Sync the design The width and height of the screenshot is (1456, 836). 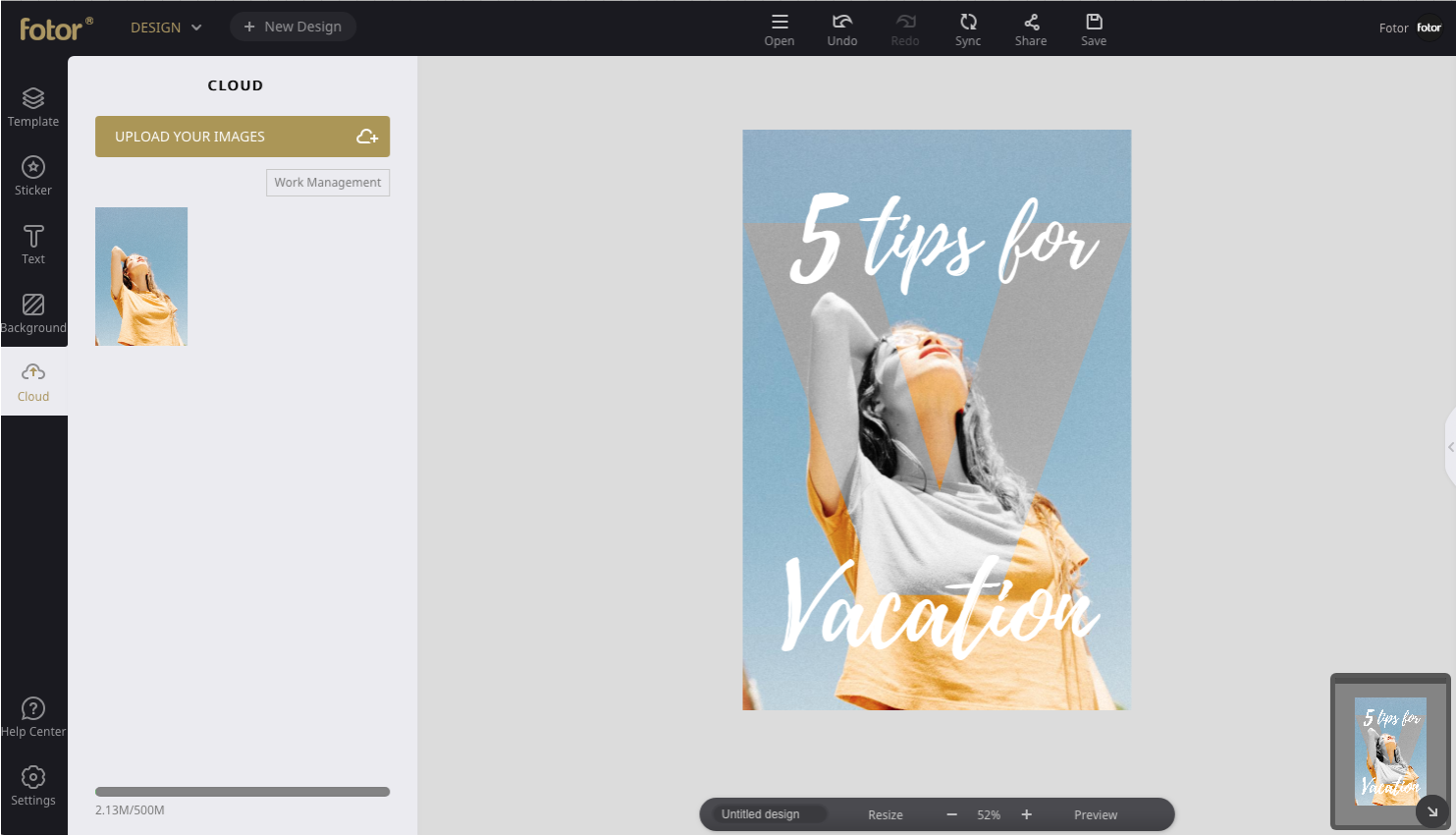[x=968, y=29]
